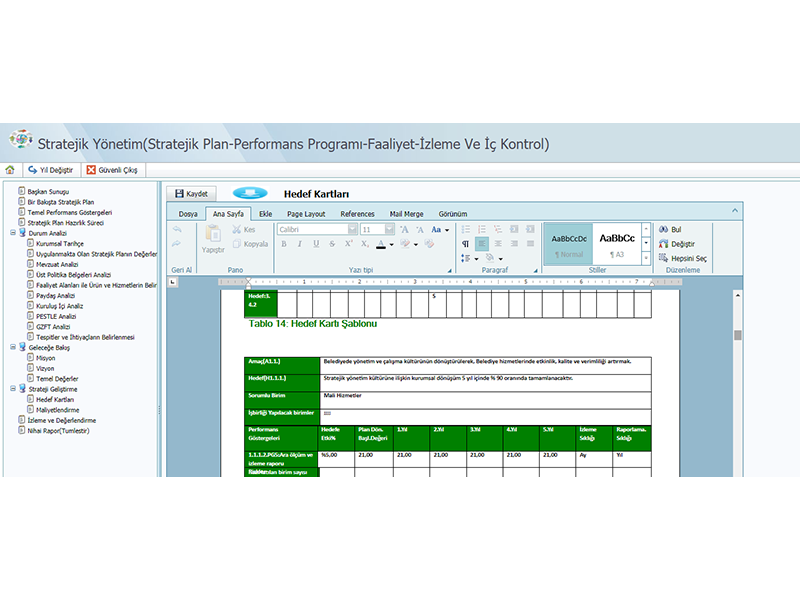Collapse the ribbon using top-right chevron
The width and height of the screenshot is (800, 600).
(x=735, y=210)
